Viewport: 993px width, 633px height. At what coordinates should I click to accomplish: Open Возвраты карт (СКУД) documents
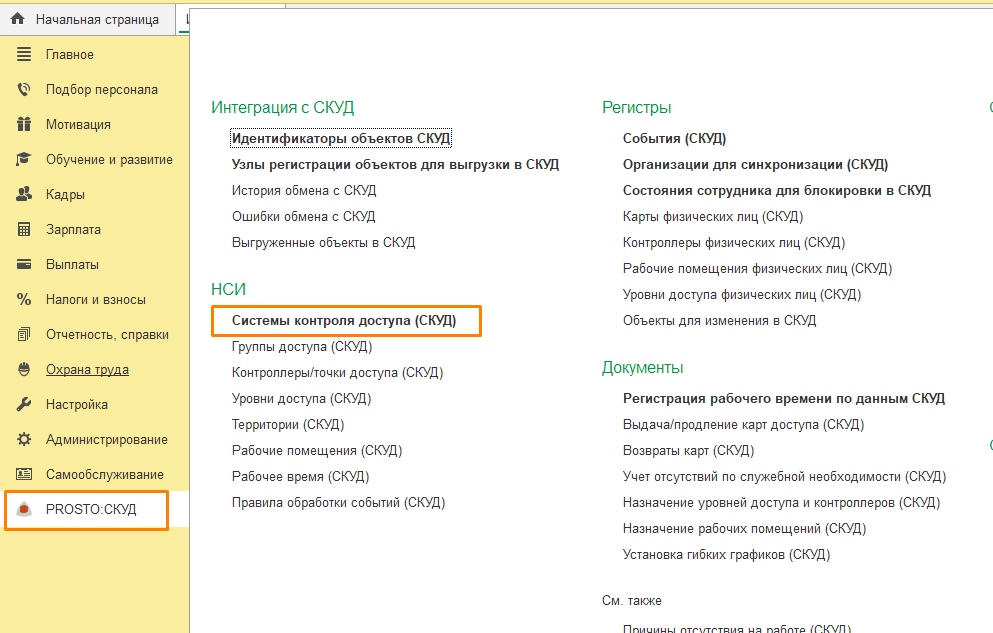[688, 451]
